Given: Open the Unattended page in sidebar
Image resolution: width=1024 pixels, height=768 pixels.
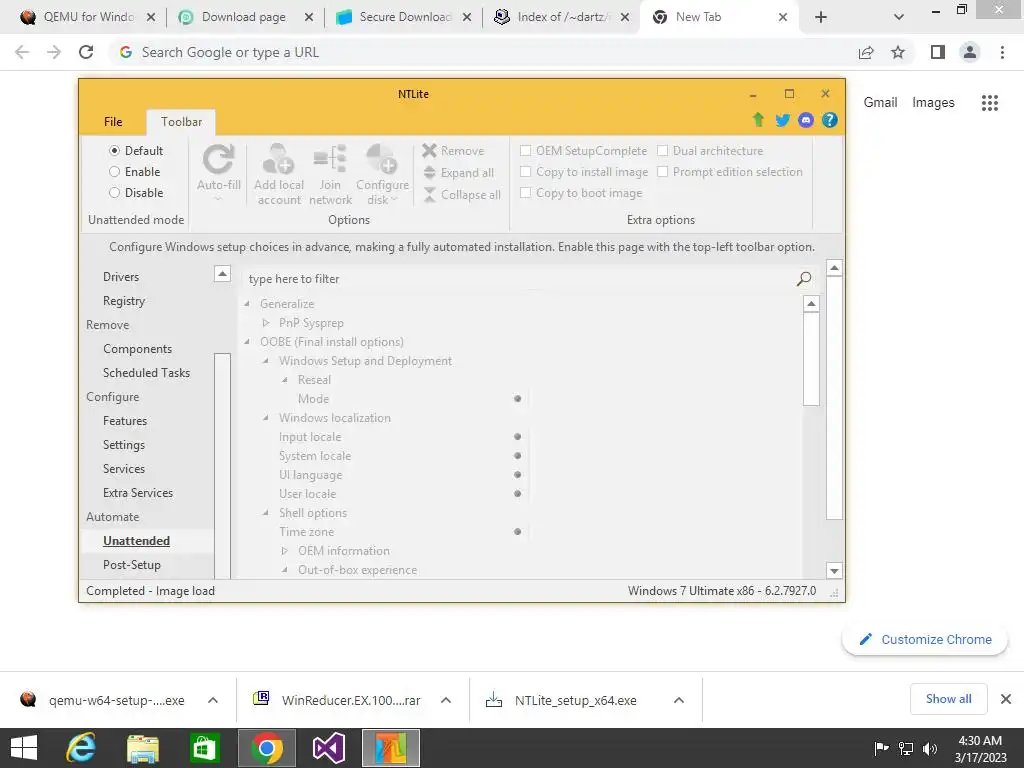Looking at the screenshot, I should (136, 541).
